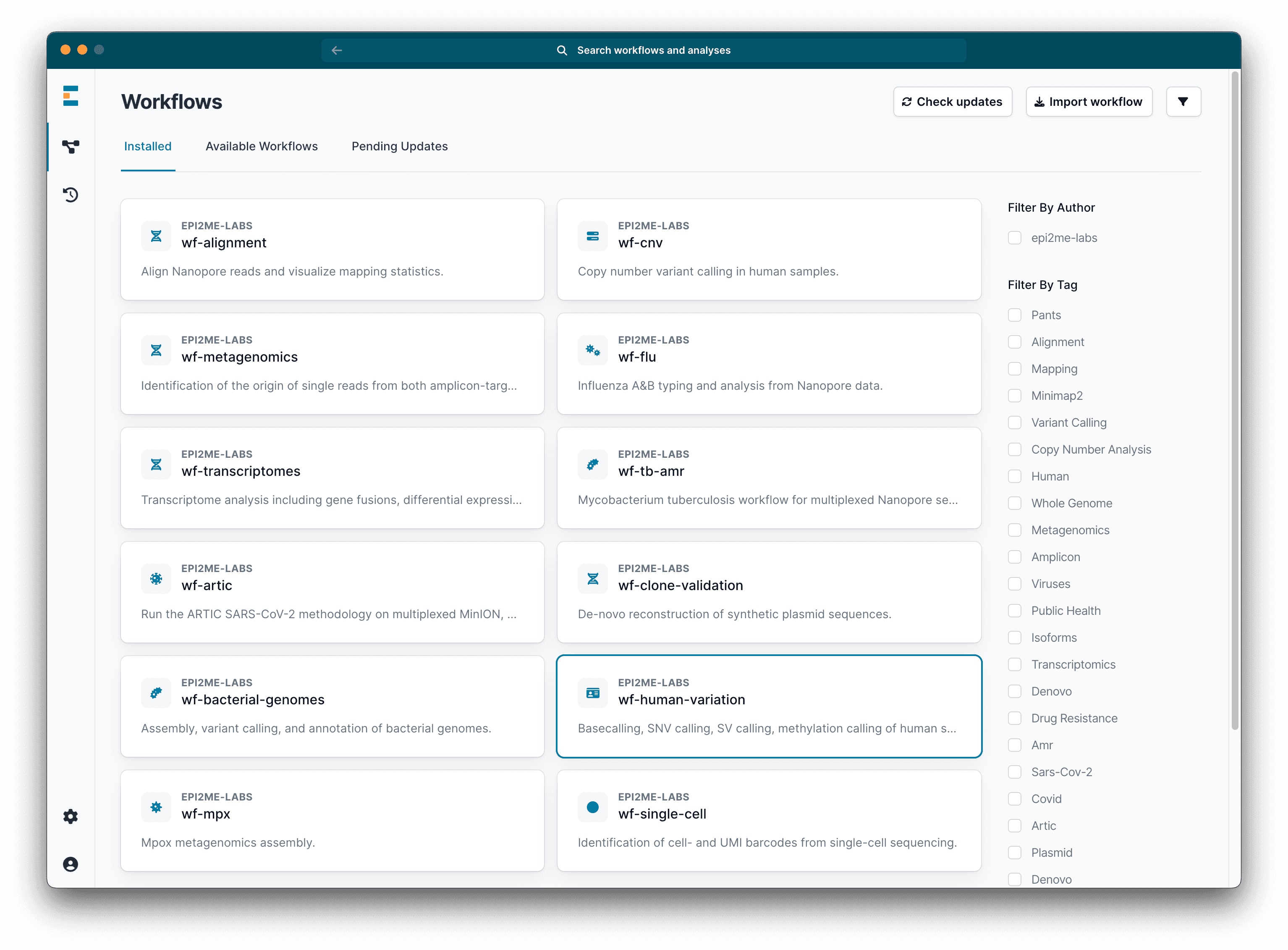Click the EPI2ME logo icon
The image size is (1288, 950).
pos(71,95)
